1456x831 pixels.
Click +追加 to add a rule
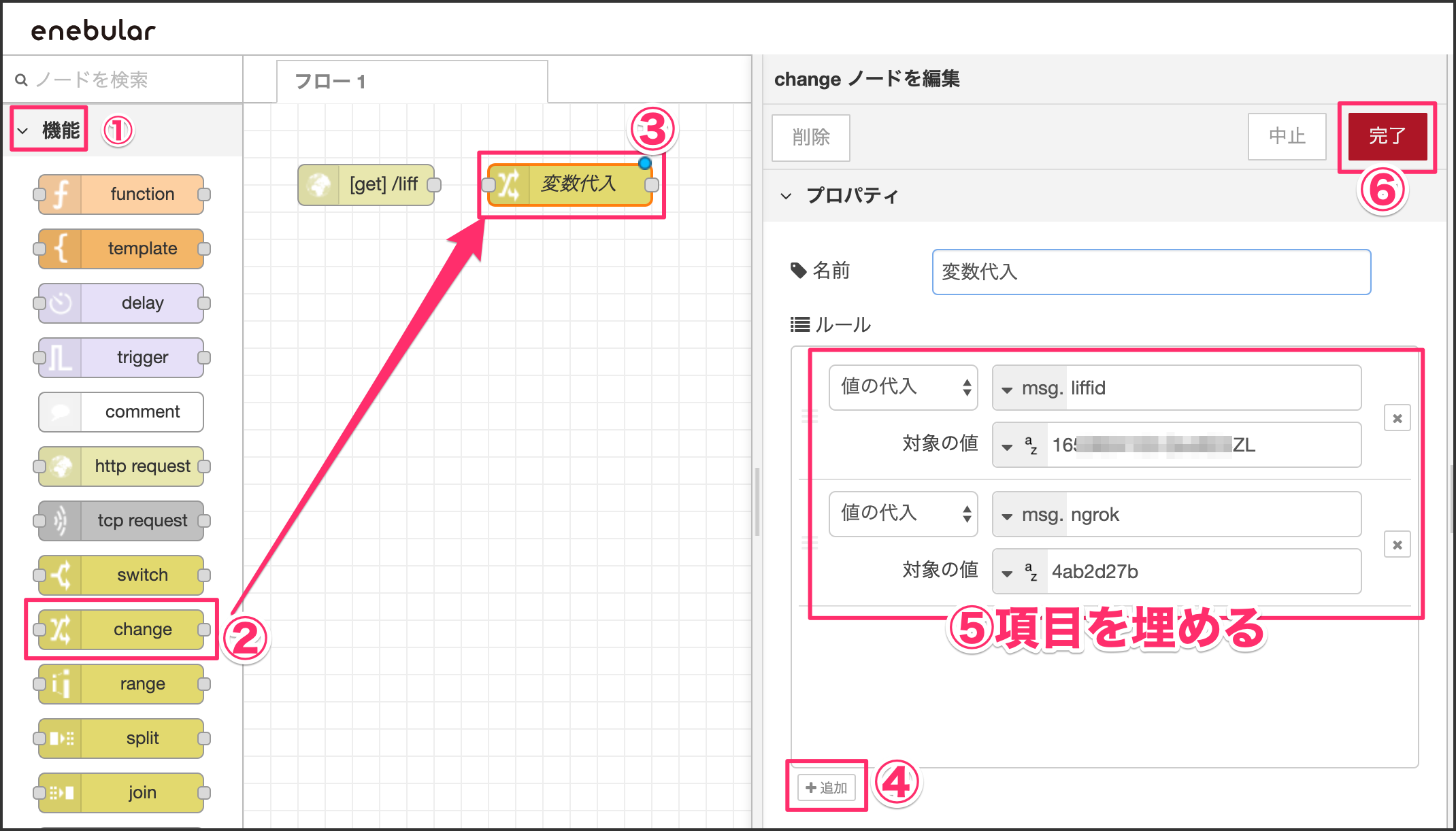point(826,787)
